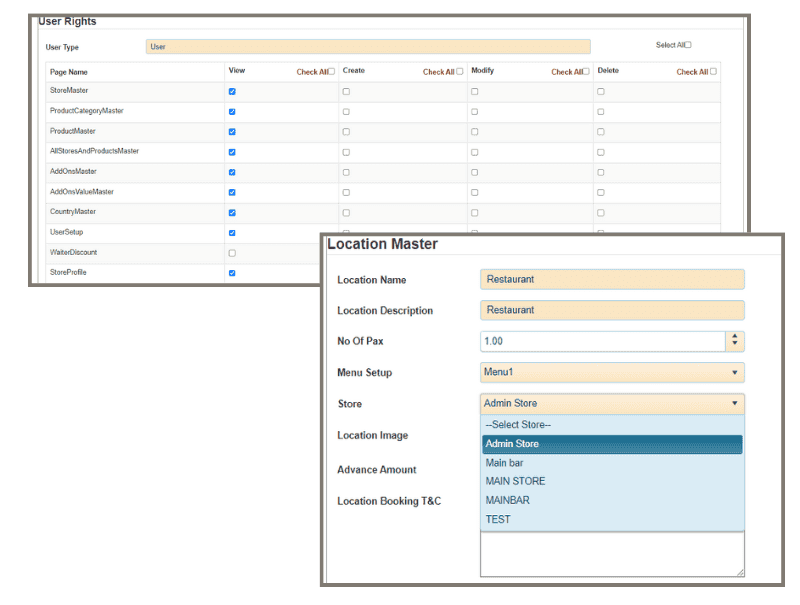Select MAINBAR in the store list
Image resolution: width=800 pixels, height=605 pixels.
click(x=507, y=501)
